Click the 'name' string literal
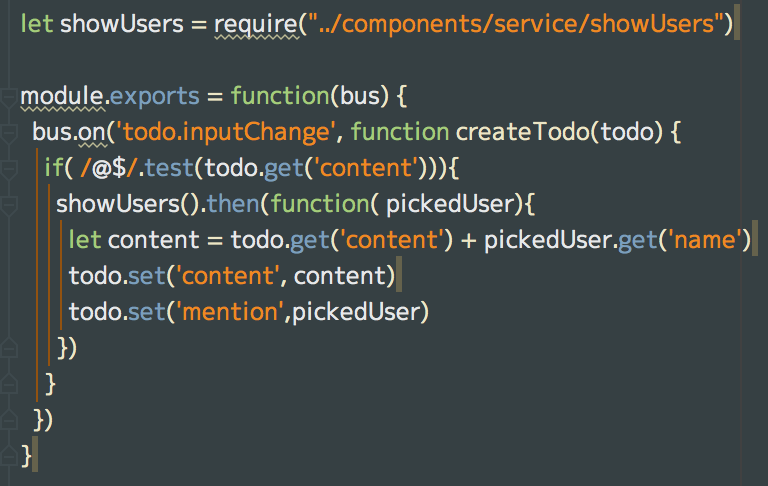Image resolution: width=768 pixels, height=486 pixels. 710,241
